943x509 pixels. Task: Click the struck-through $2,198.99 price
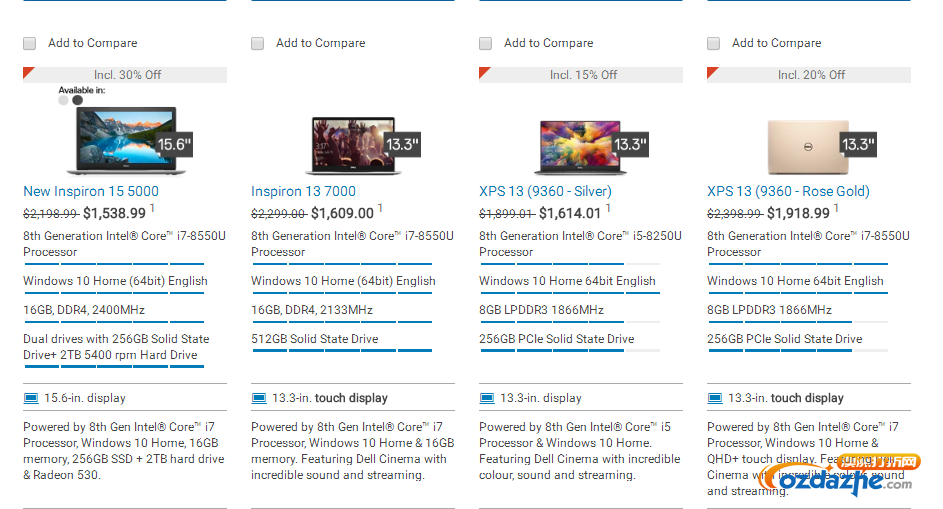tap(51, 214)
